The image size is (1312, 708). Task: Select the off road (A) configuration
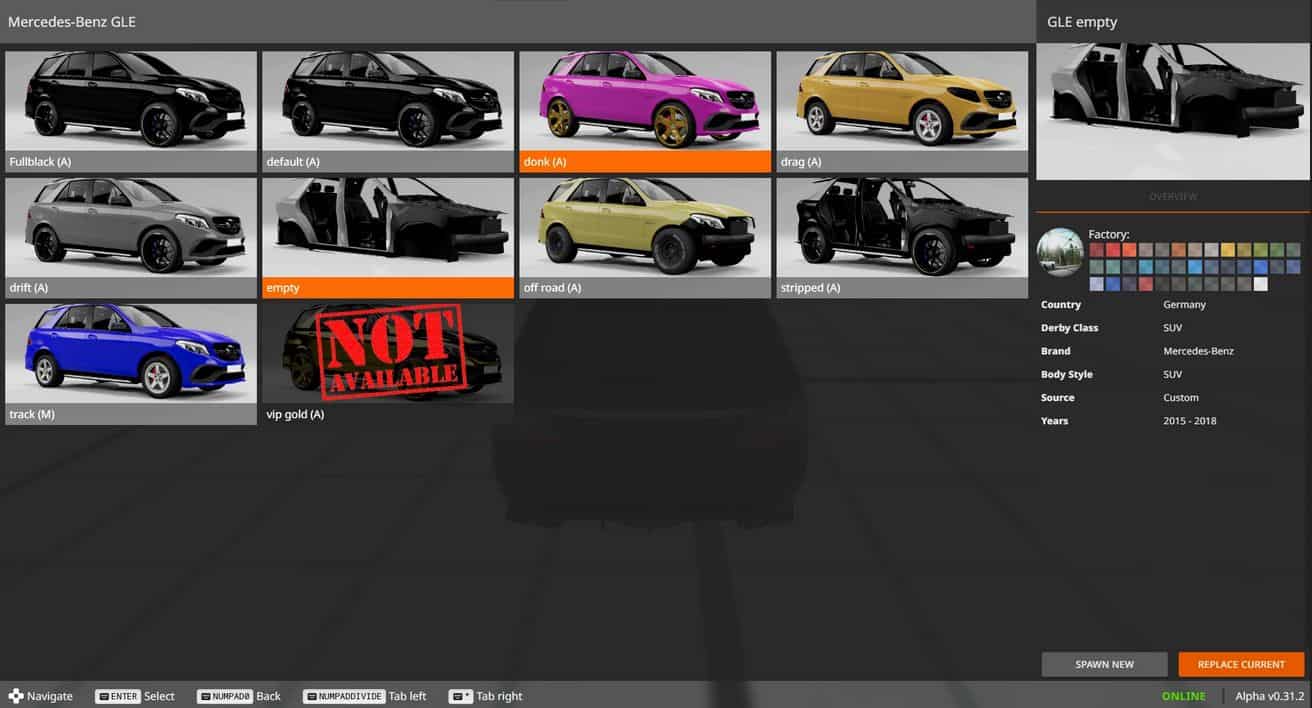pyautogui.click(x=645, y=237)
